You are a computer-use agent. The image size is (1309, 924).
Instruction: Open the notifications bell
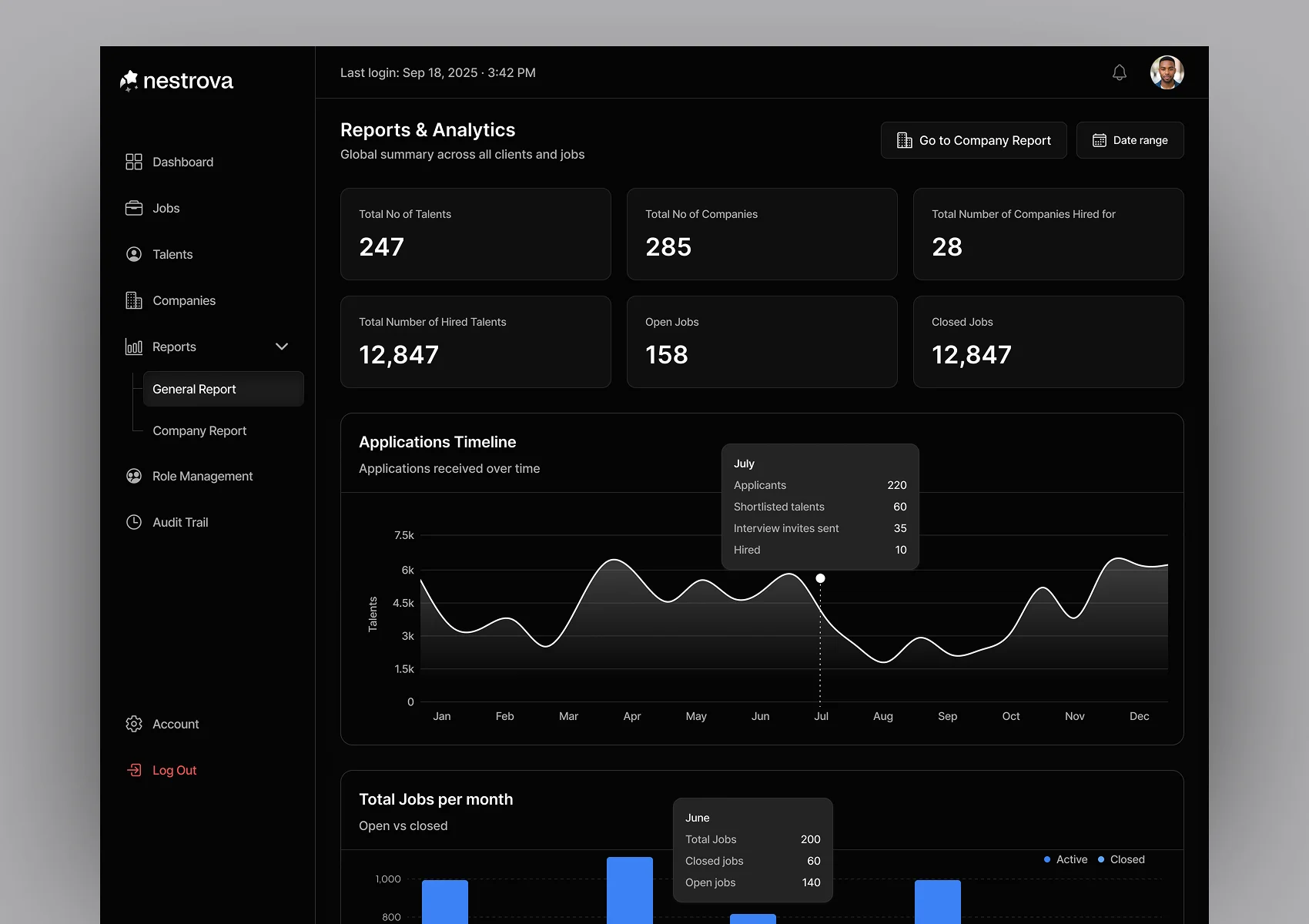pos(1120,72)
